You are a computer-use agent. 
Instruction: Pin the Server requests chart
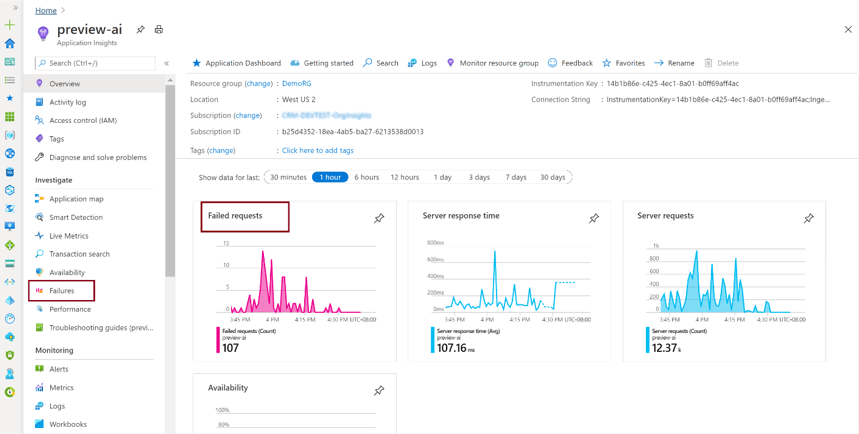click(808, 218)
